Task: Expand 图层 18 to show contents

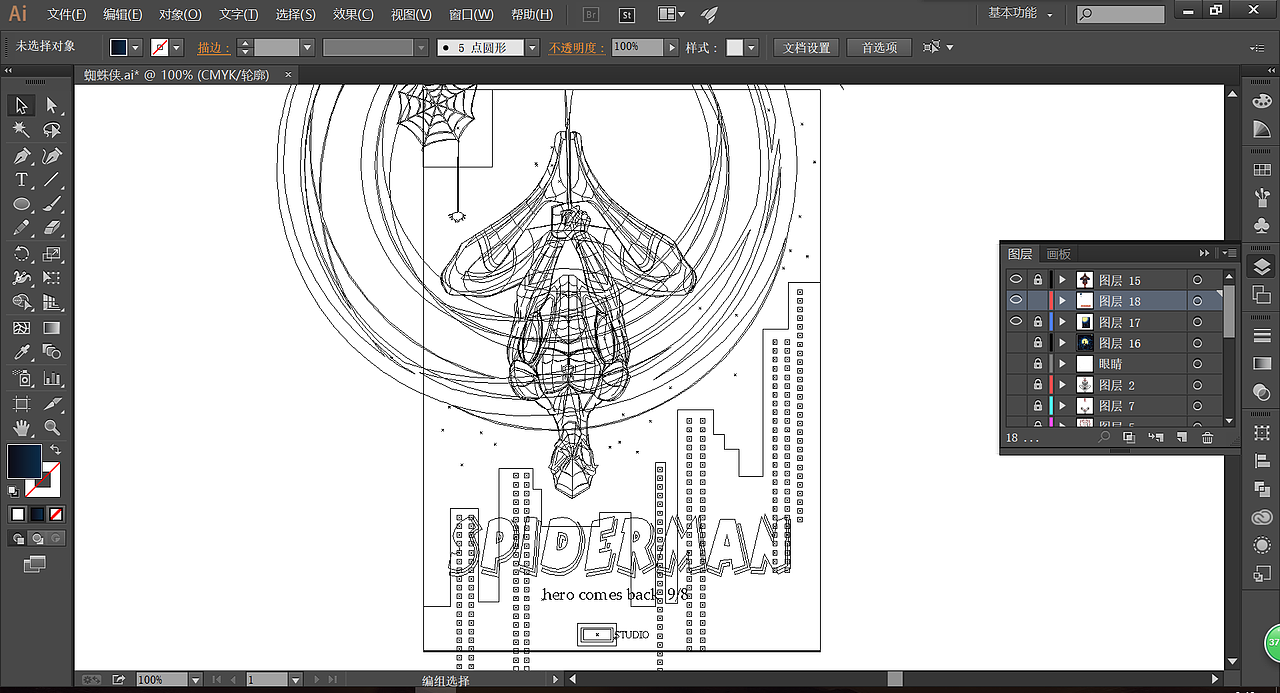Action: [x=1062, y=301]
